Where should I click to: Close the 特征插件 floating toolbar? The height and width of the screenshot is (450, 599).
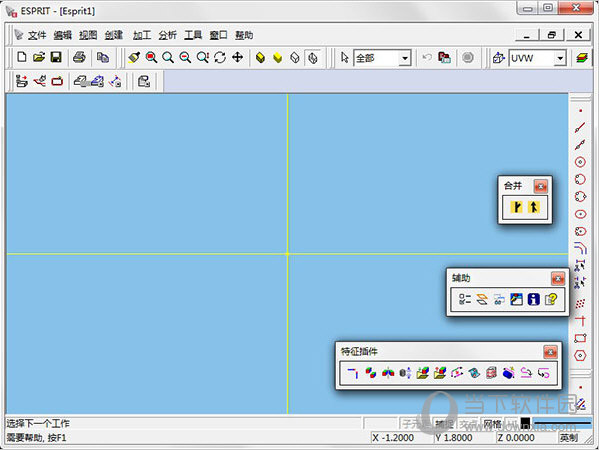pos(550,352)
